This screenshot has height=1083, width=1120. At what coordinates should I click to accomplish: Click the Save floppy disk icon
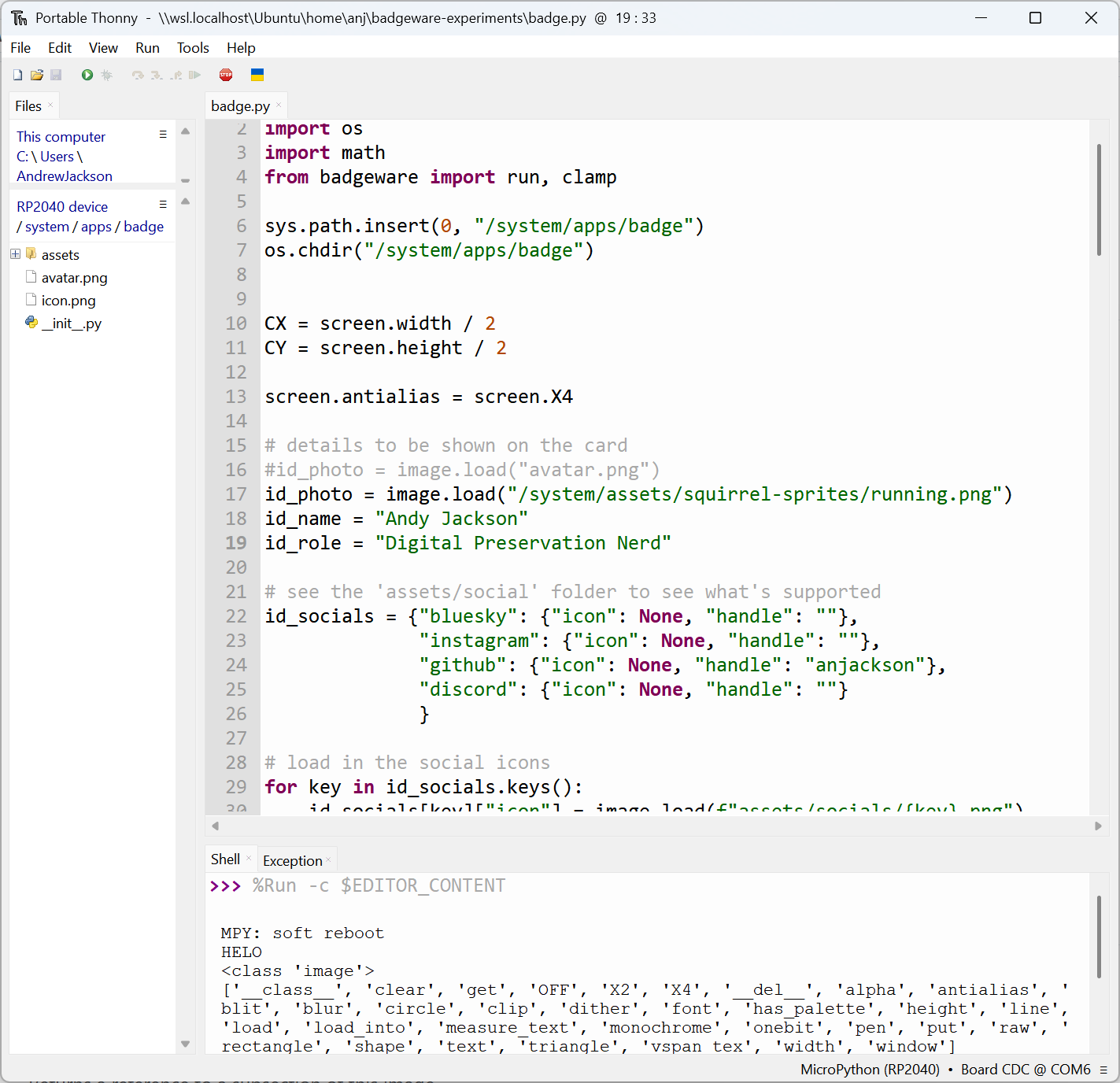[x=56, y=75]
